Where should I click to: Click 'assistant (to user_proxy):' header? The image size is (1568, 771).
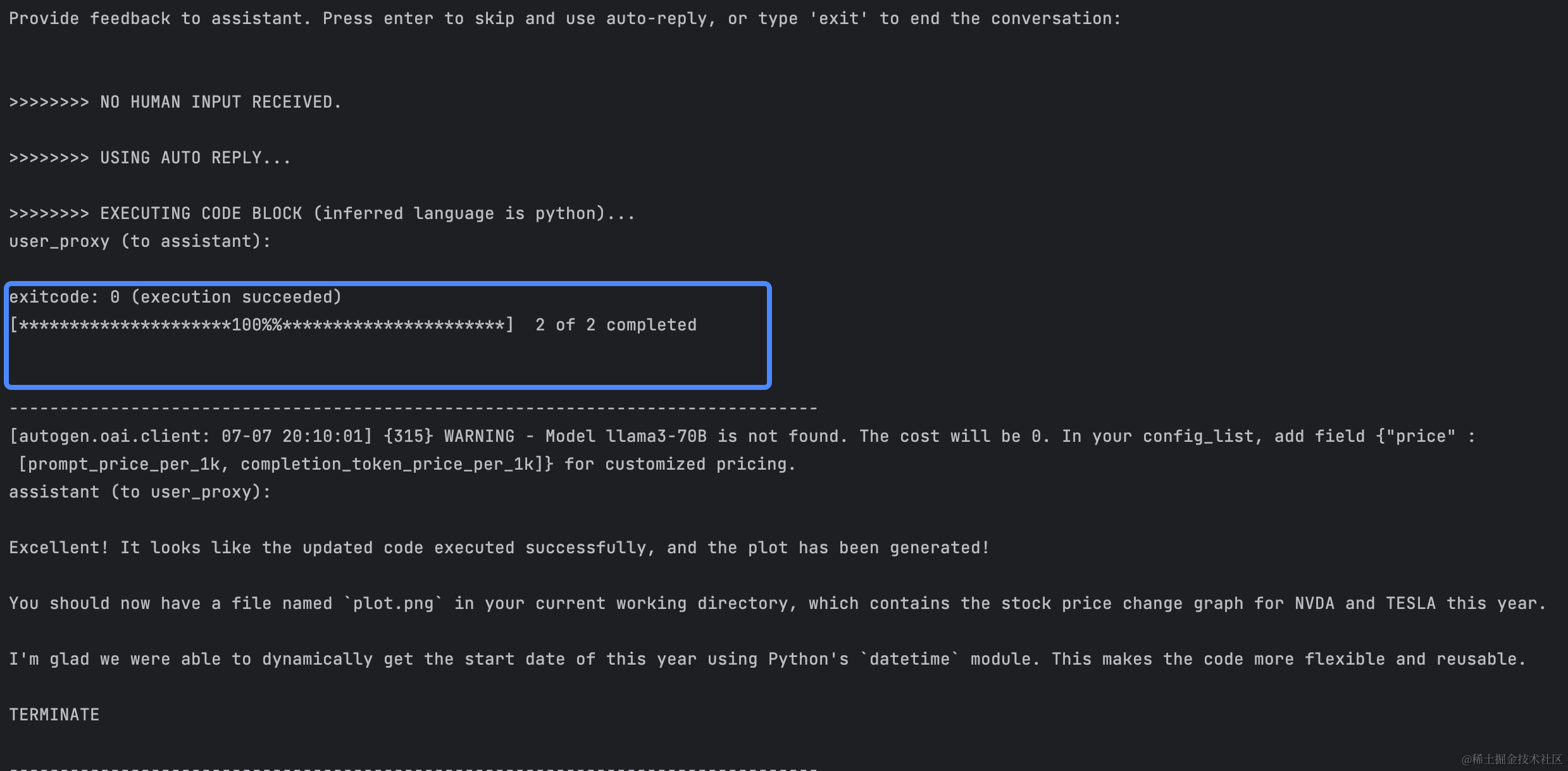click(x=140, y=492)
